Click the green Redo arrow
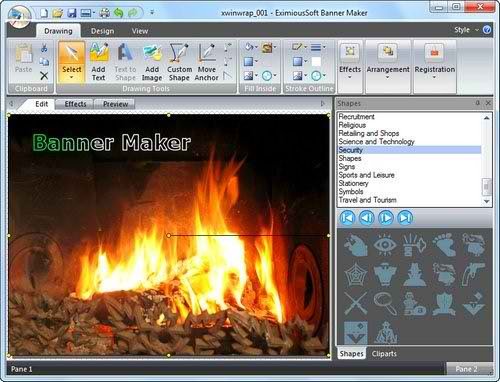The width and height of the screenshot is (500, 382). tap(133, 13)
